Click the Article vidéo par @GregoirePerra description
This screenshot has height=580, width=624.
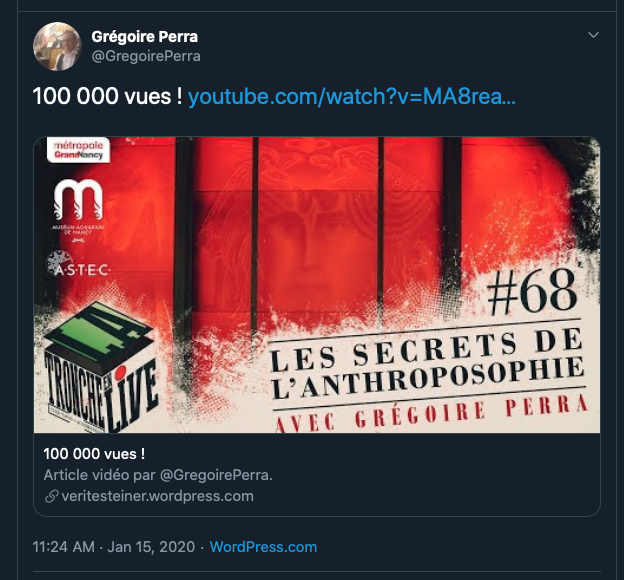click(158, 475)
